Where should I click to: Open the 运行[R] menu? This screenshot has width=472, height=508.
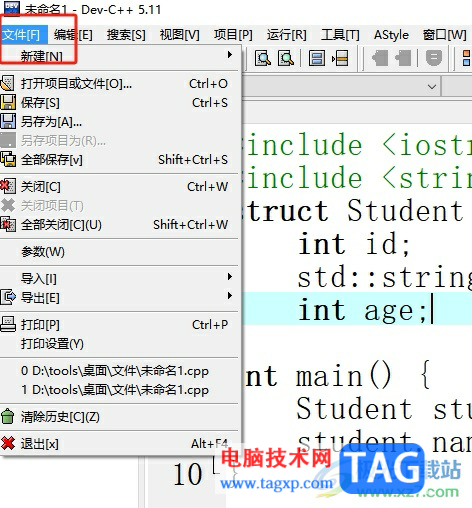click(x=286, y=35)
